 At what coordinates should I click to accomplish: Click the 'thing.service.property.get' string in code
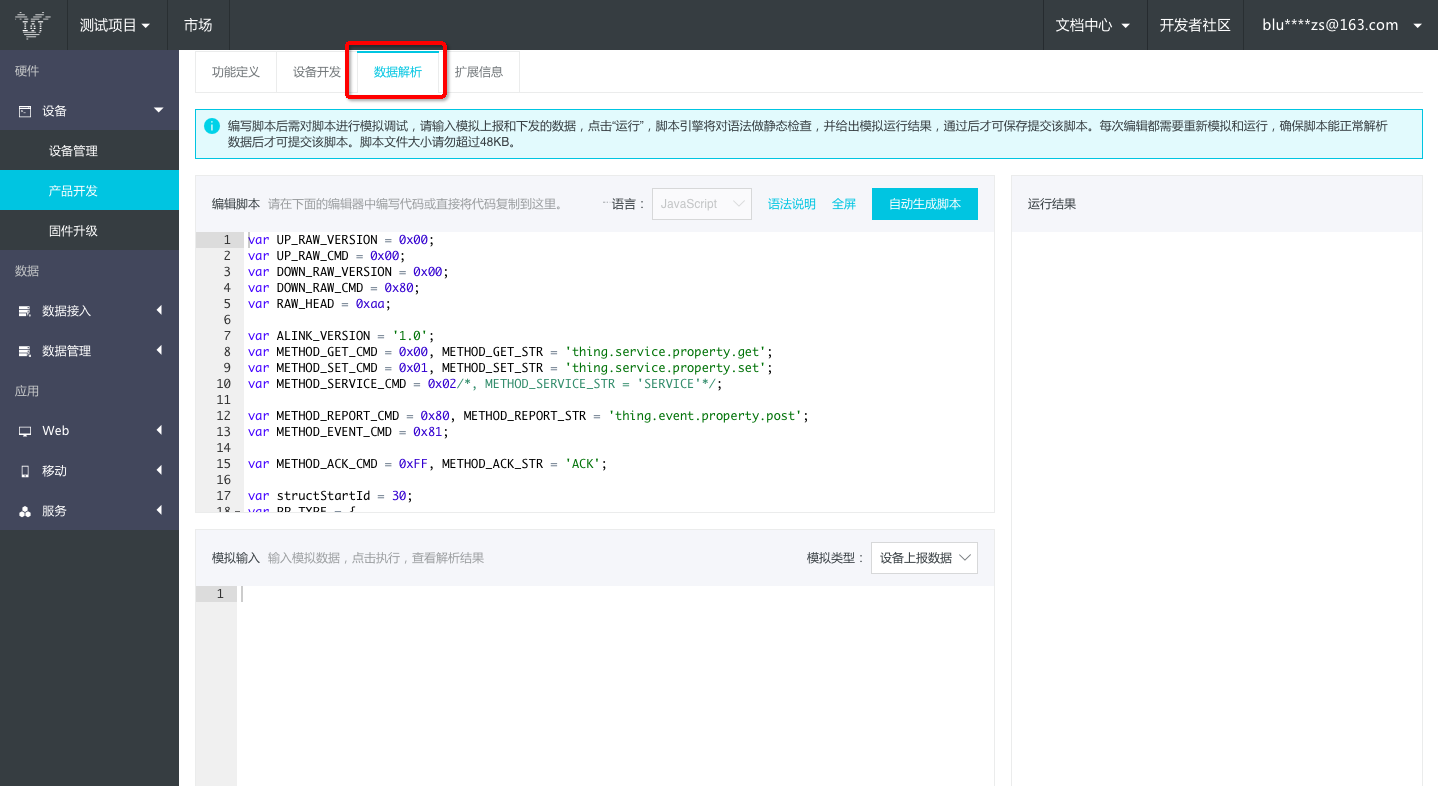(x=668, y=352)
